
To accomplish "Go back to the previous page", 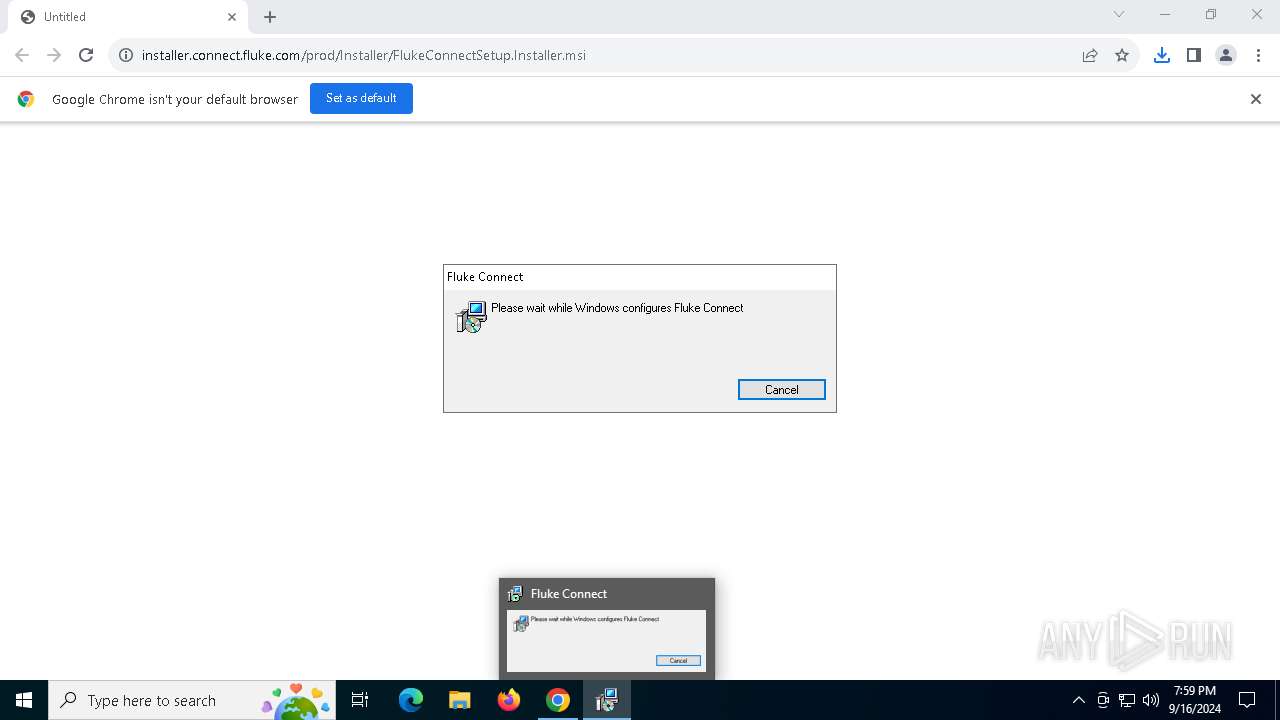I will [22, 55].
